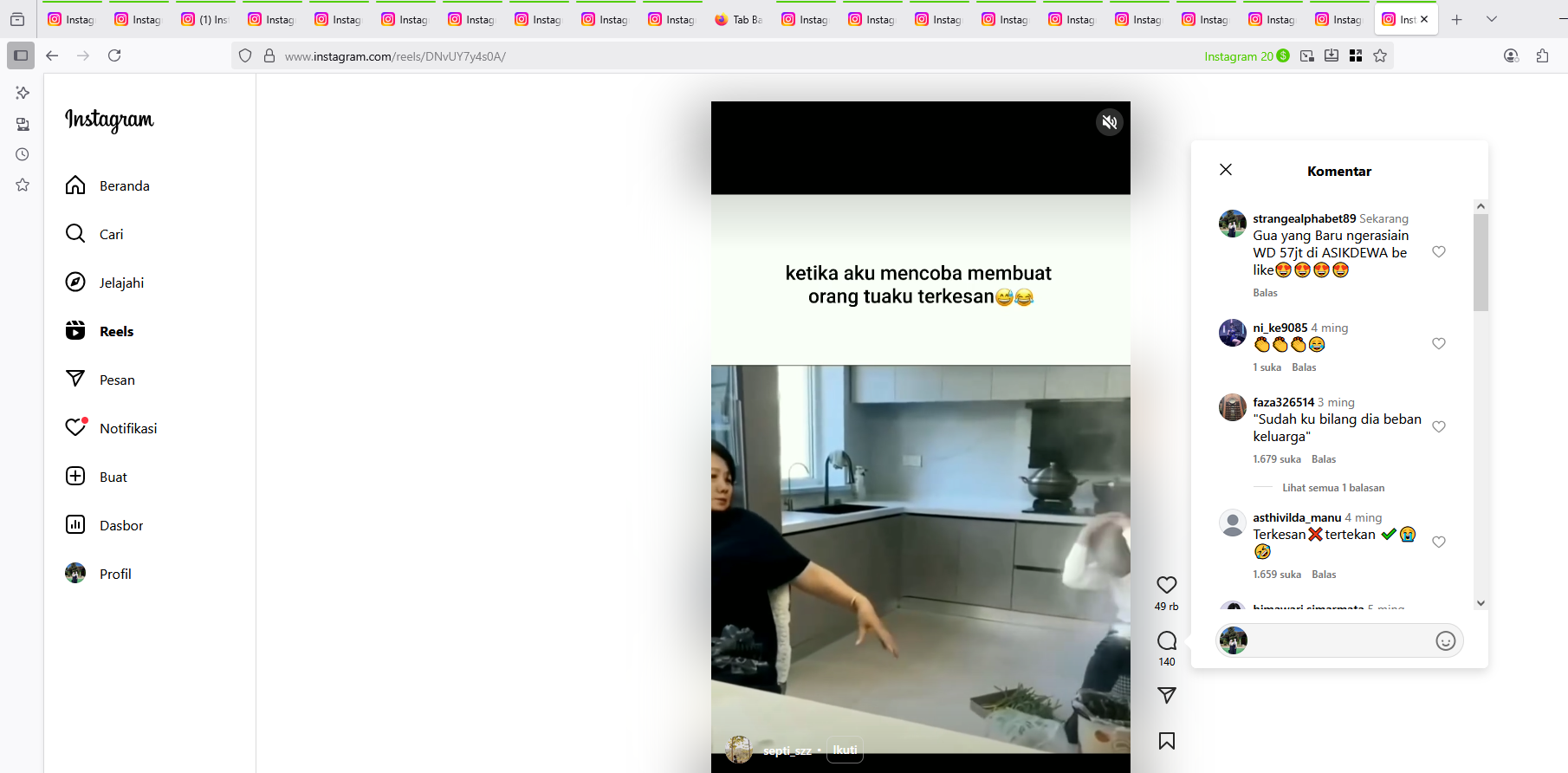Click the Instagram logo
The image size is (1568, 773).
click(109, 120)
